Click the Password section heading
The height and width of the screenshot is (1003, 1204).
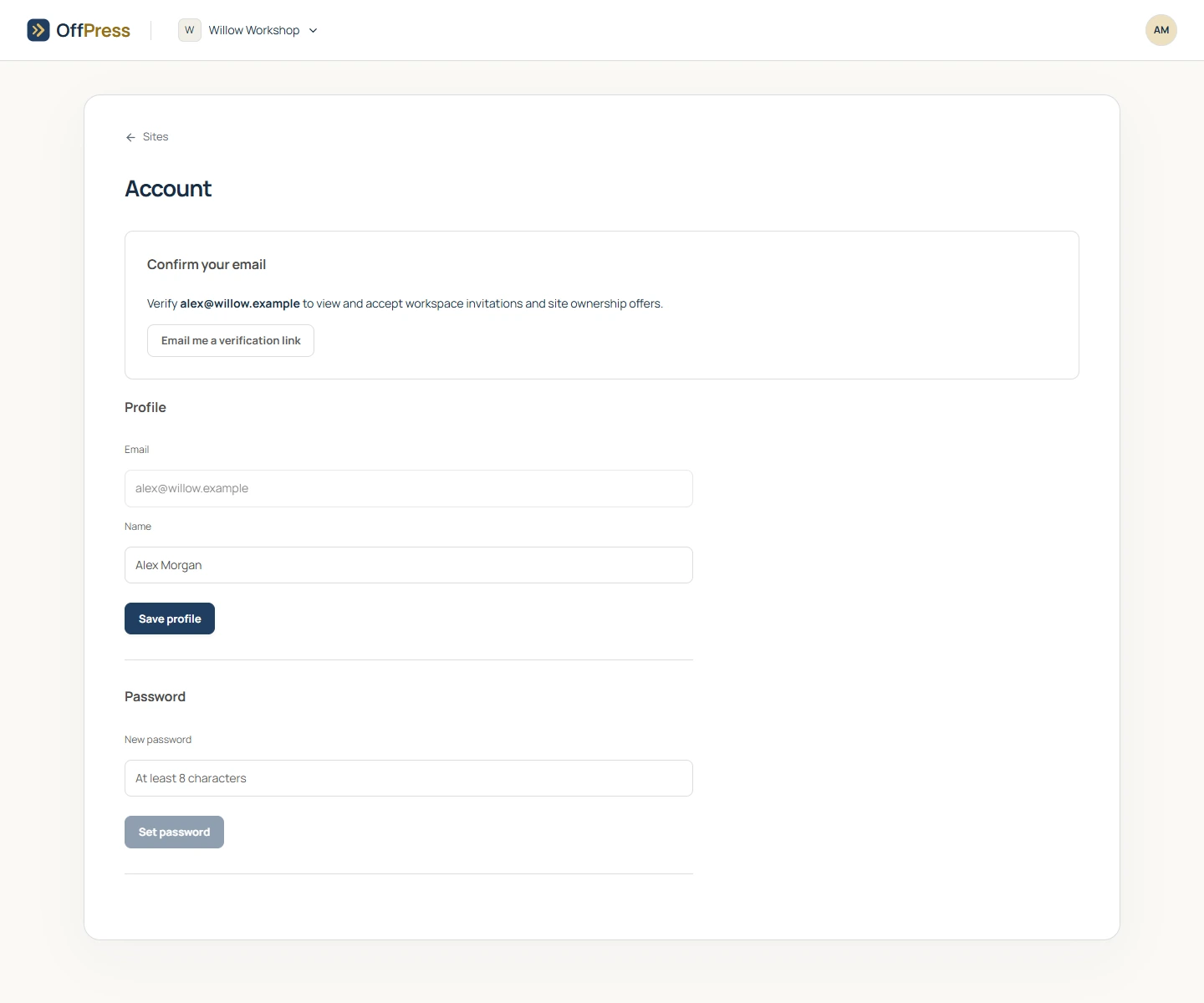click(x=155, y=697)
